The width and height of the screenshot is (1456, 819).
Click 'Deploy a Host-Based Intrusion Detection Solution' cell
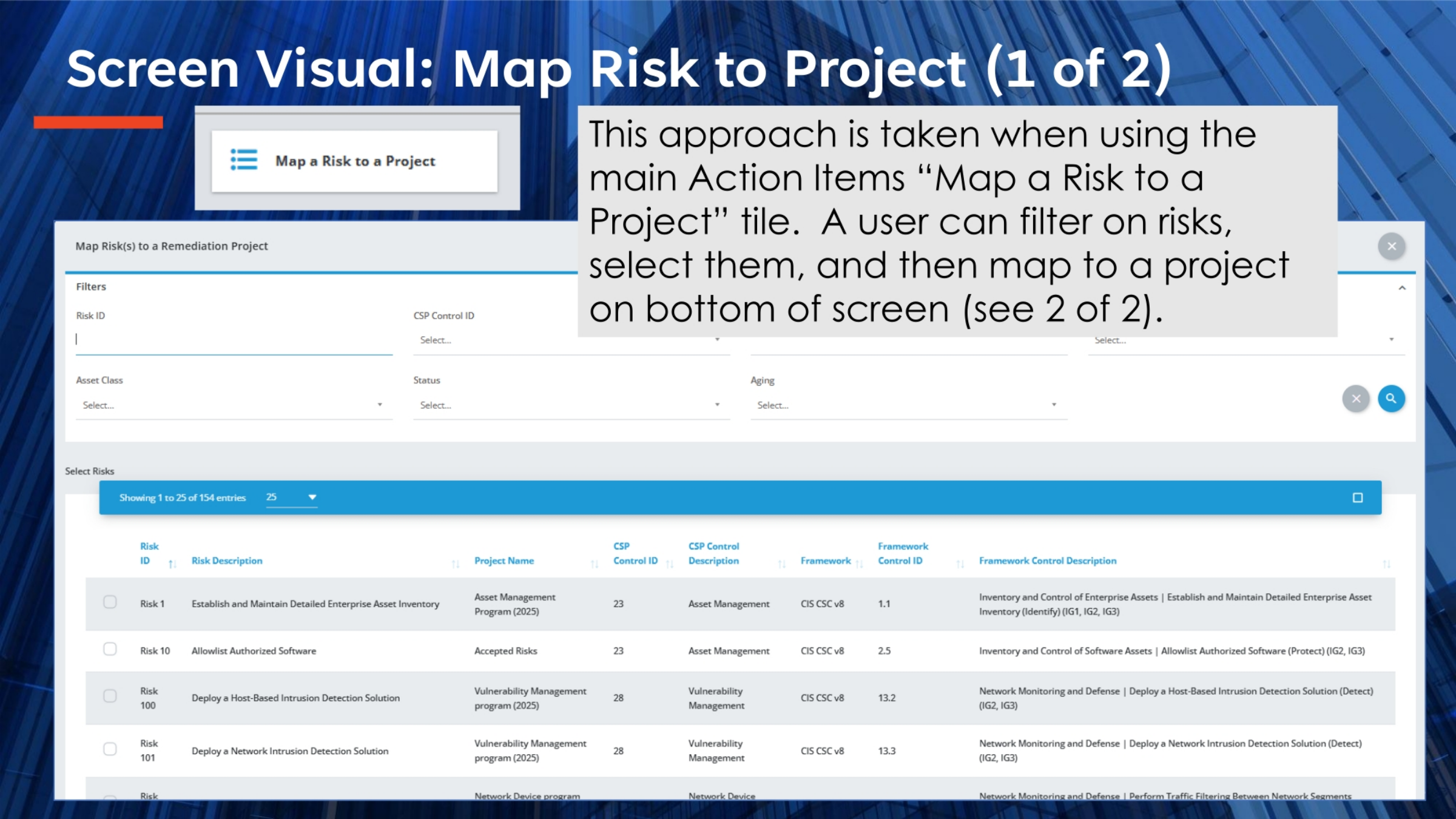click(295, 698)
